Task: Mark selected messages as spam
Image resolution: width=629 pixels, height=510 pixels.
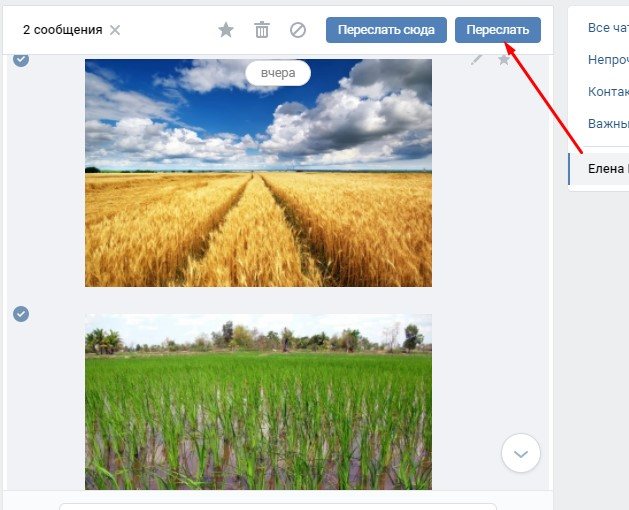Action: tap(298, 30)
